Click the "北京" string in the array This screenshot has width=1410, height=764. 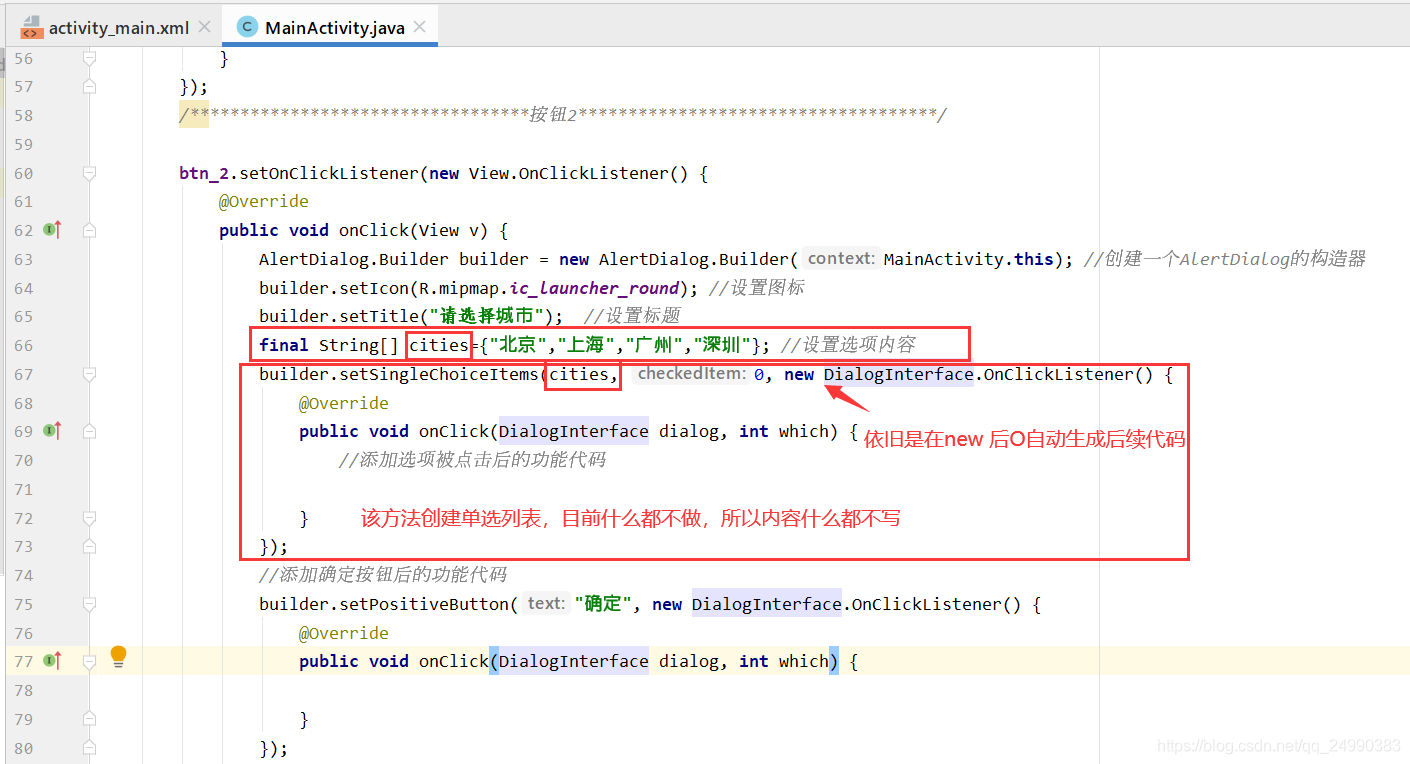pos(517,345)
